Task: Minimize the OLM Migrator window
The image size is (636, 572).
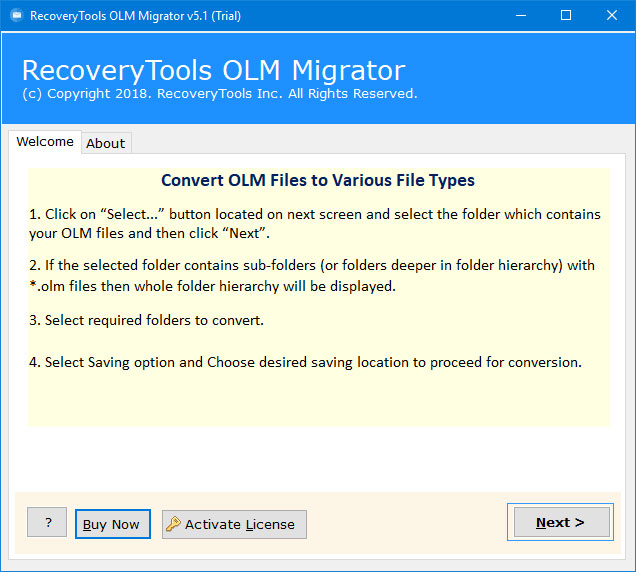Action: pos(521,15)
